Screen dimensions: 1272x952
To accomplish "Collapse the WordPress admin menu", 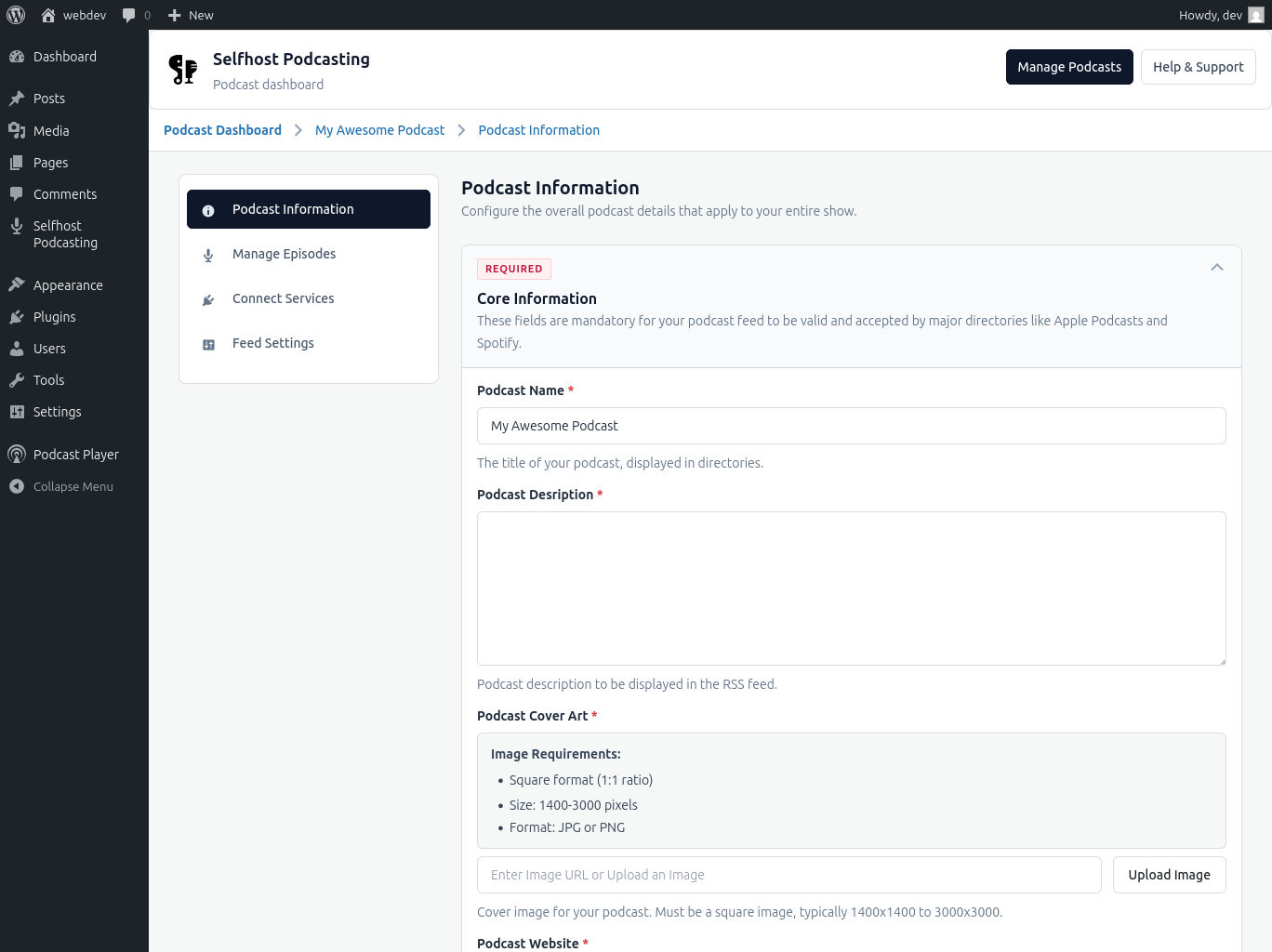I will click(x=61, y=486).
